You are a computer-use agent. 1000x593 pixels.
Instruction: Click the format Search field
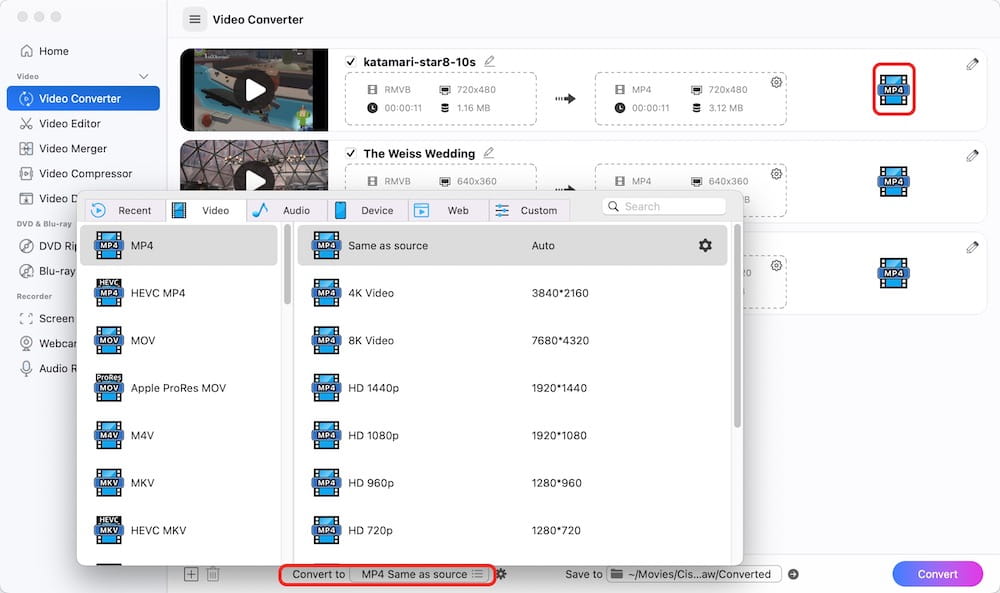pyautogui.click(x=664, y=207)
